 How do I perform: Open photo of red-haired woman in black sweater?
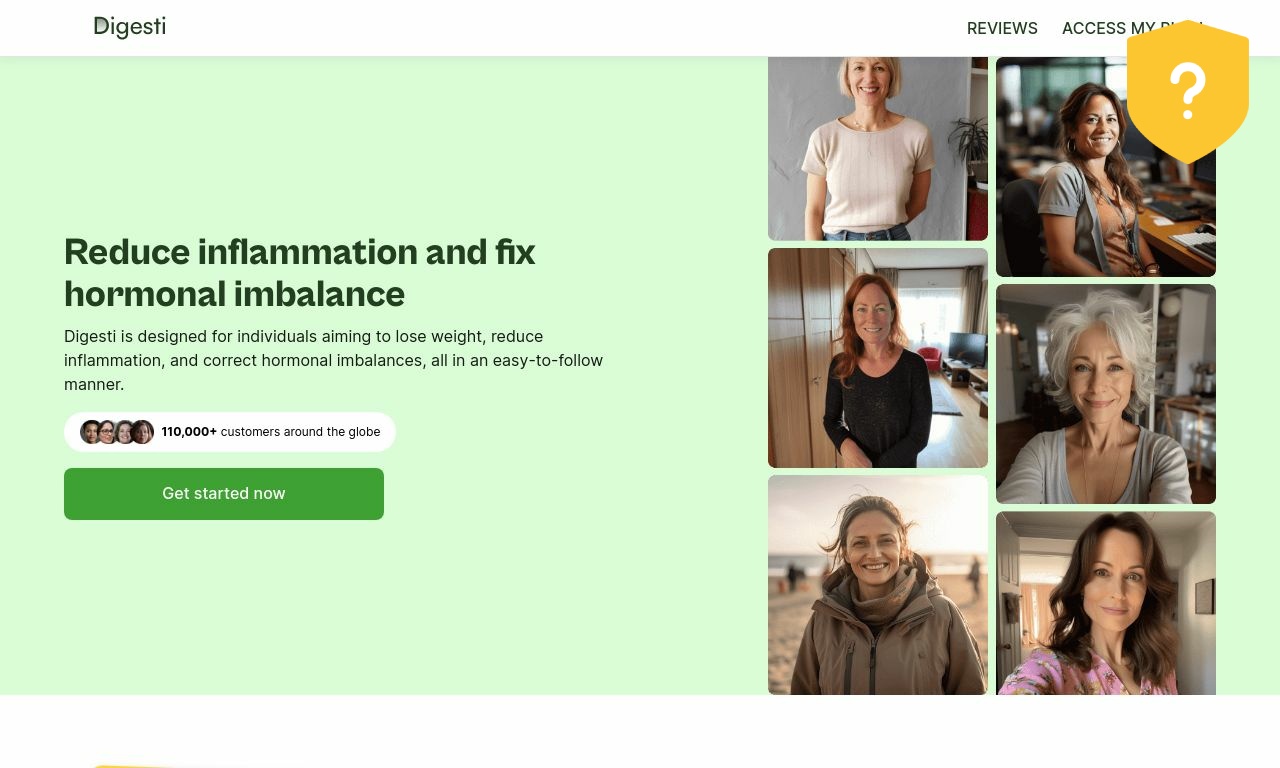coord(878,358)
